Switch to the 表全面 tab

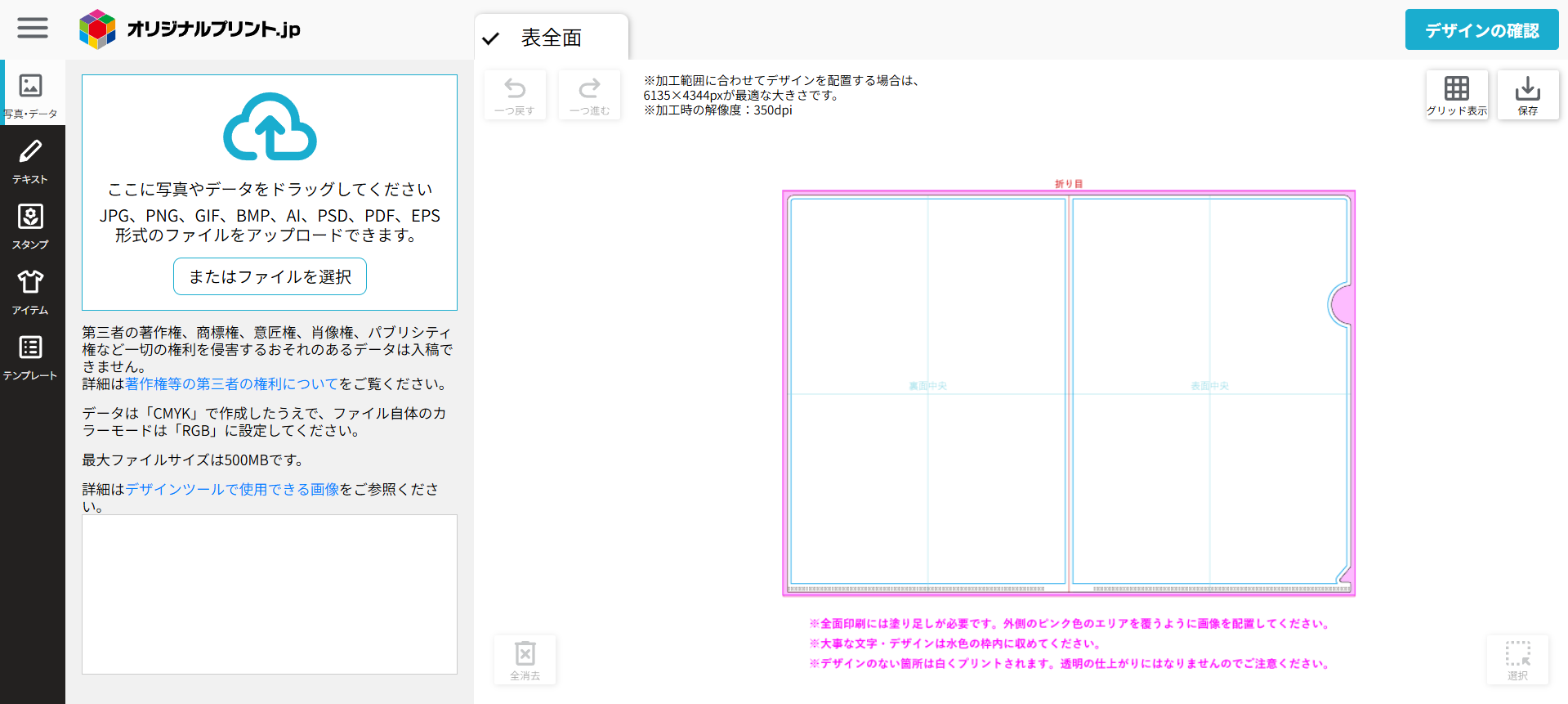point(551,38)
